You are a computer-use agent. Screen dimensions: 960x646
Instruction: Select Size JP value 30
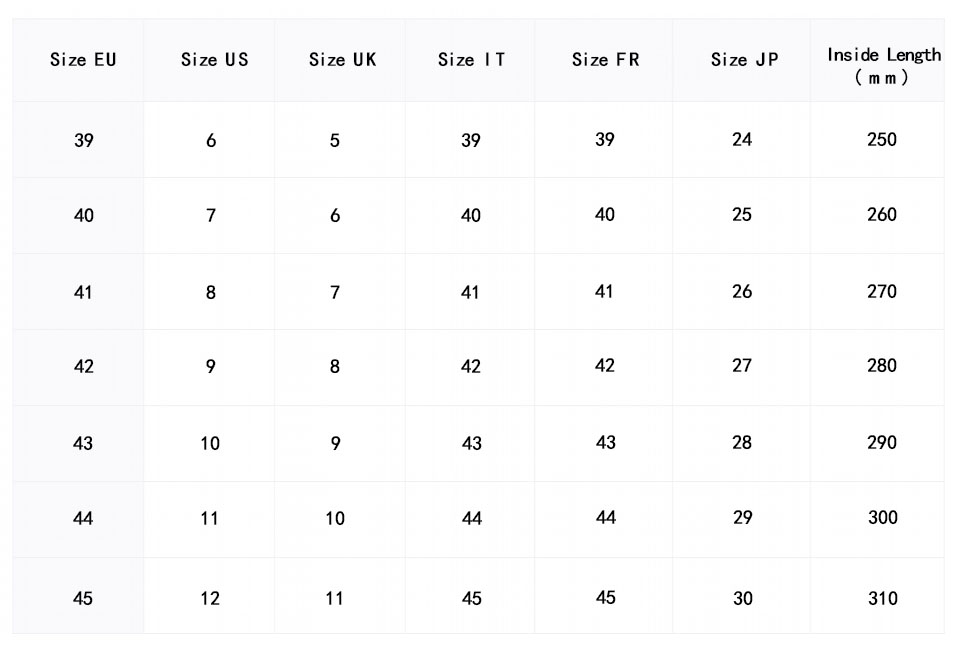742,598
